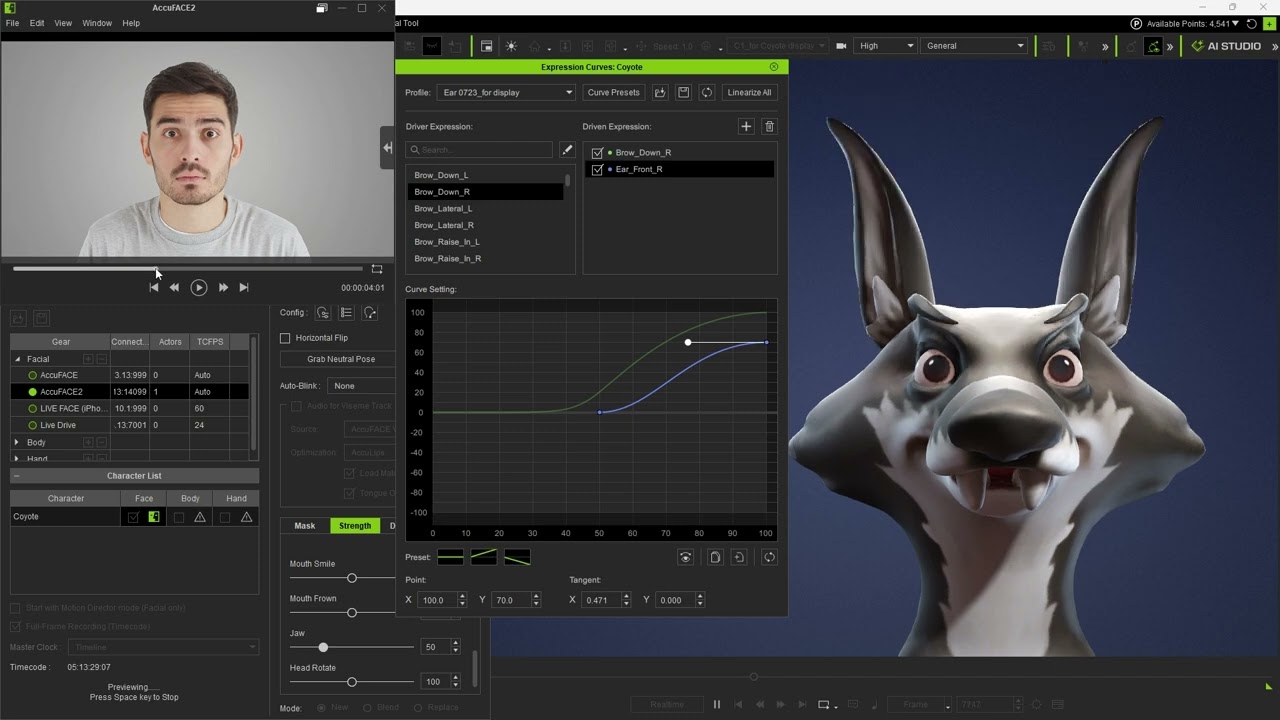Open the Edit menu in AccuFACE2
The image size is (1280, 720).
[37, 23]
